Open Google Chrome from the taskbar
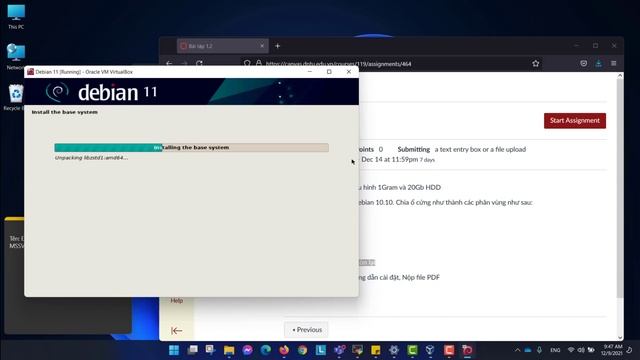The width and height of the screenshot is (640, 360). [x=302, y=350]
